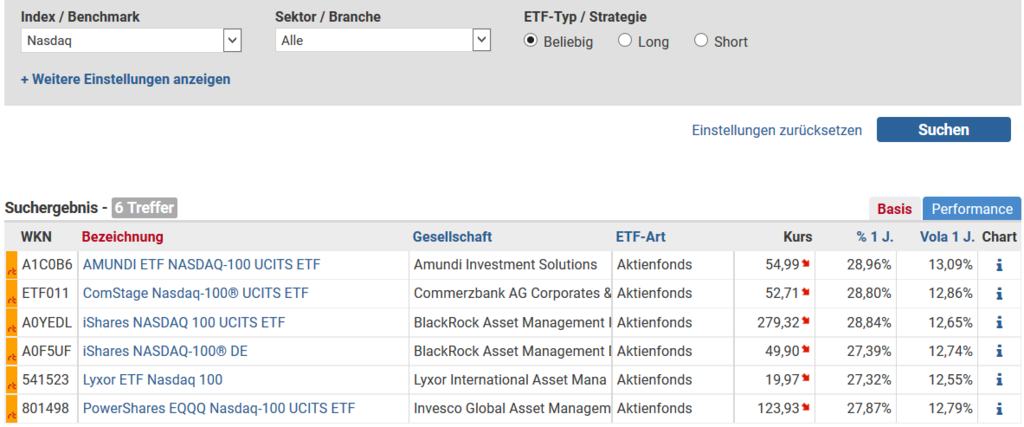The image size is (1024, 427).
Task: Click orange marker icon beside WKN A1C0B6
Action: coord(11,265)
